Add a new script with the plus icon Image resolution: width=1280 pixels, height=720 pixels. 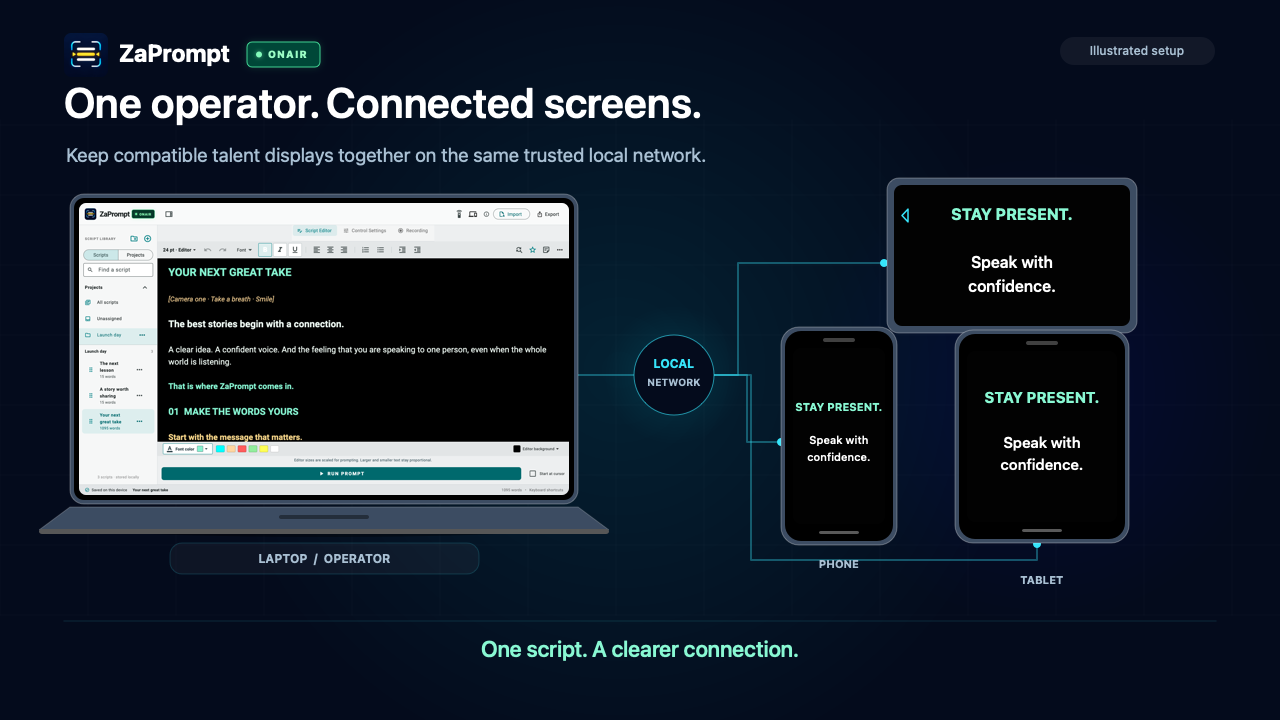coord(147,238)
